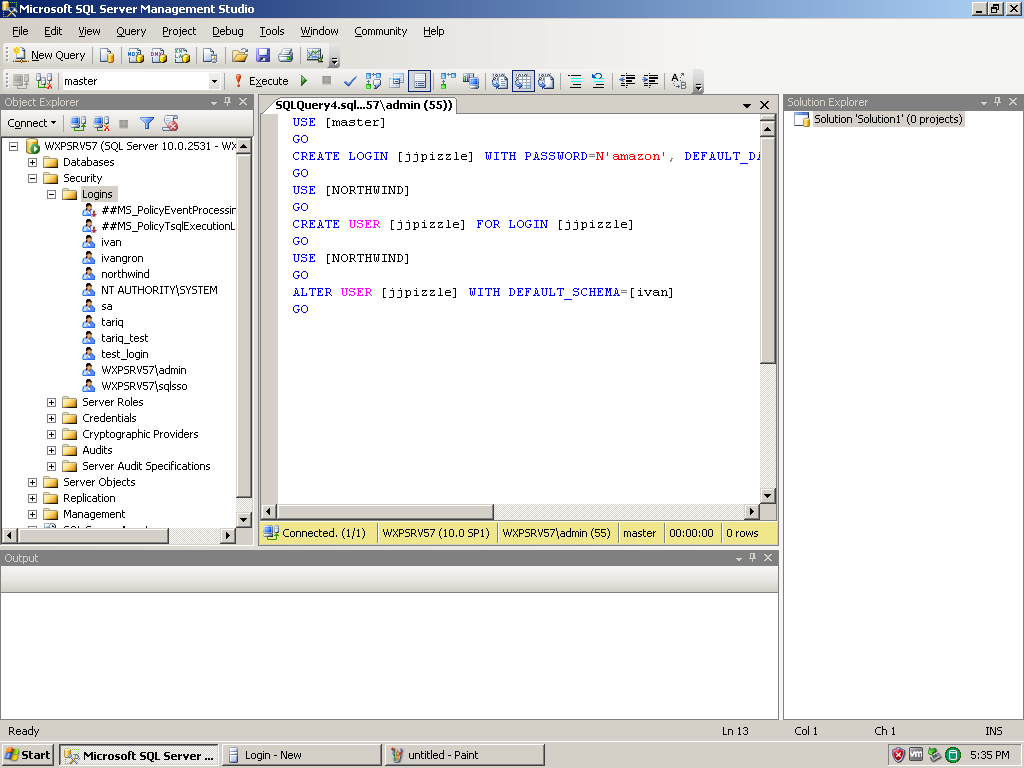1024x768 pixels.
Task: Toggle Include Actual Execution Plan
Action: point(448,81)
